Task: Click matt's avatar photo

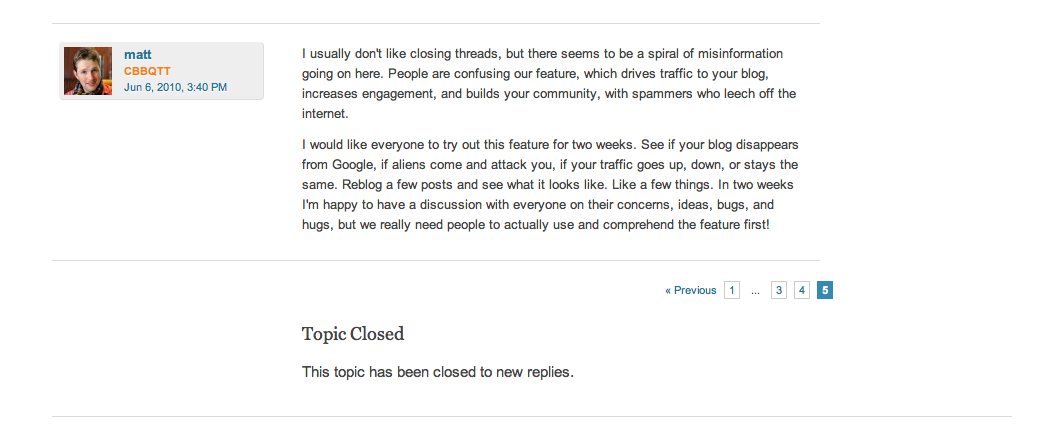Action: (88, 71)
